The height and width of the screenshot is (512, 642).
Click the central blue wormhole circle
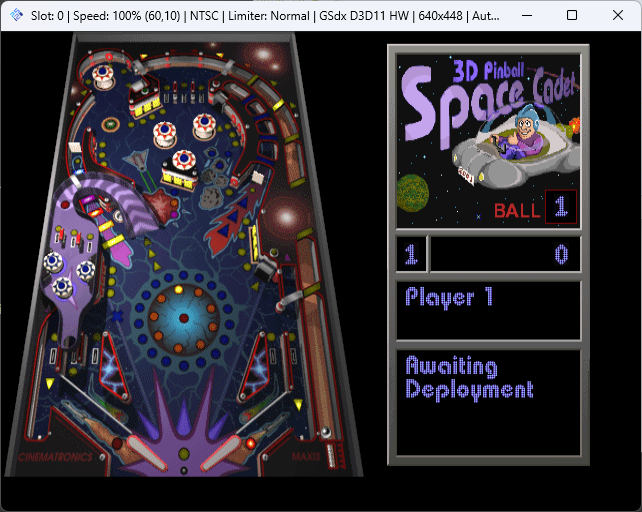click(x=182, y=318)
